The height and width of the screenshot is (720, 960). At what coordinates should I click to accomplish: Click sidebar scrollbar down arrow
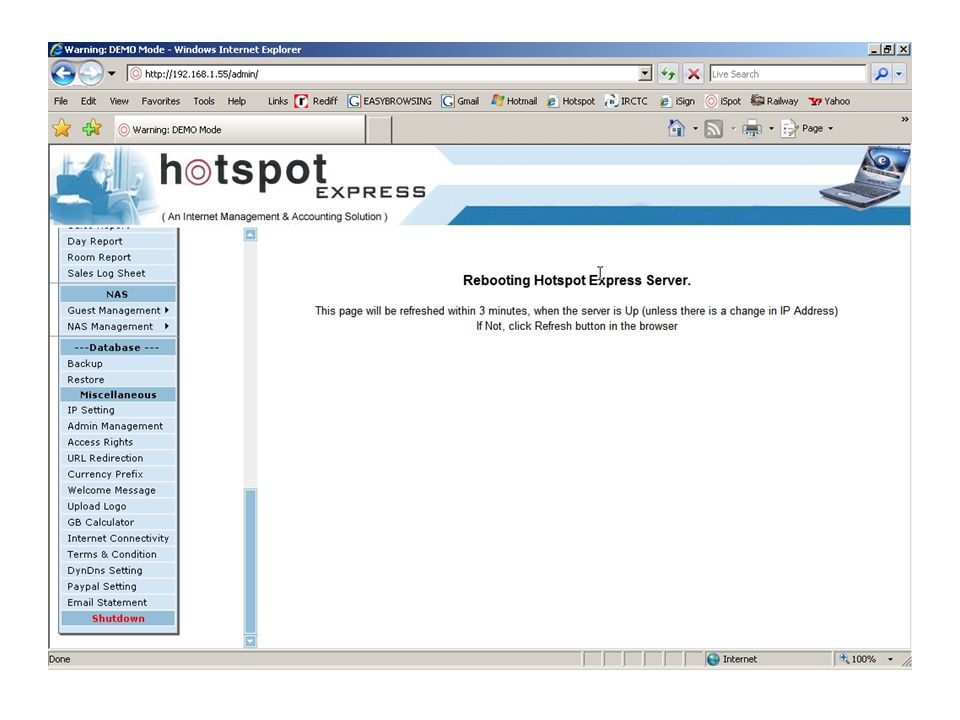[250, 641]
